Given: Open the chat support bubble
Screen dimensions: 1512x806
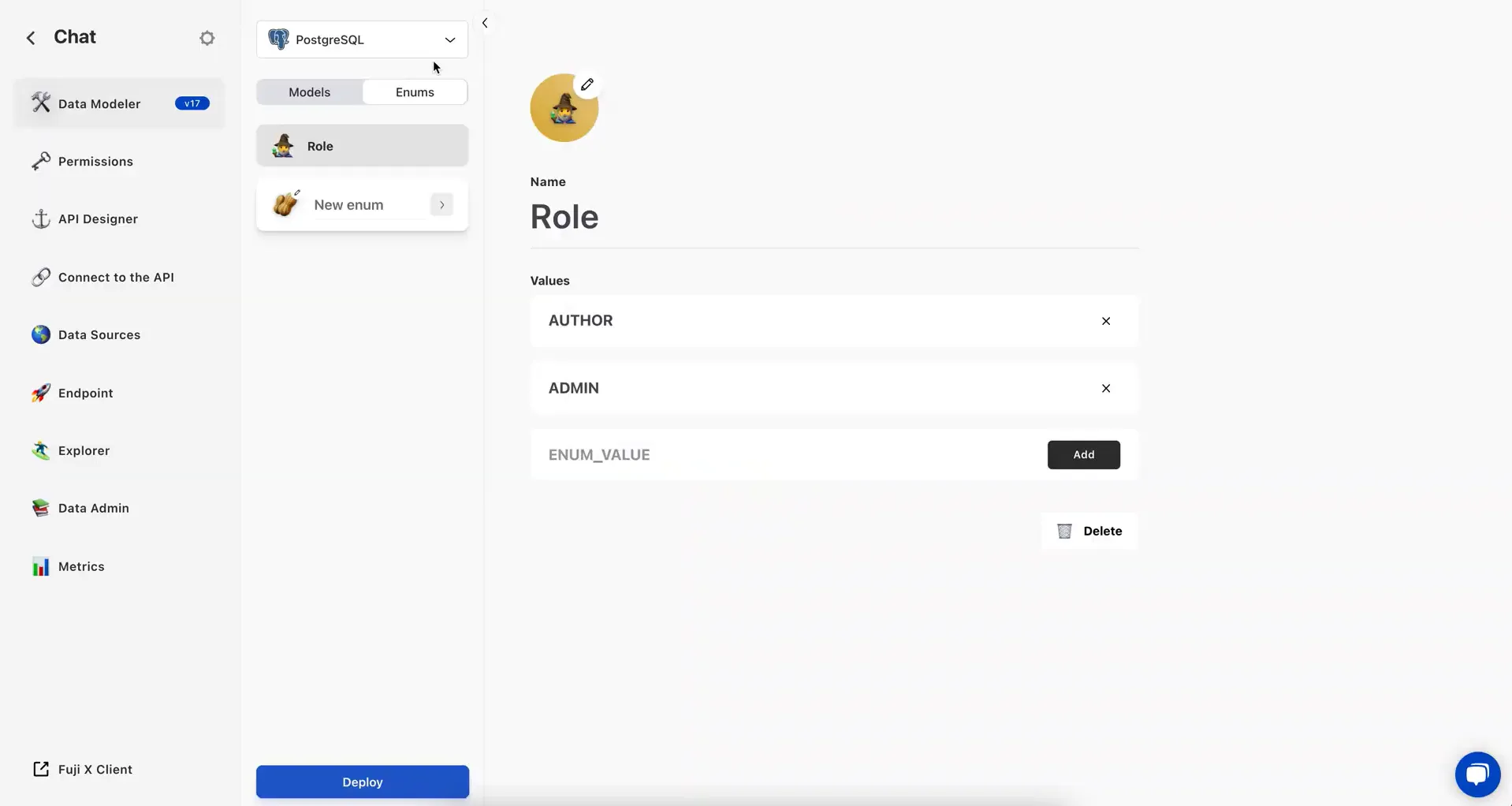Looking at the screenshot, I should click(1477, 774).
